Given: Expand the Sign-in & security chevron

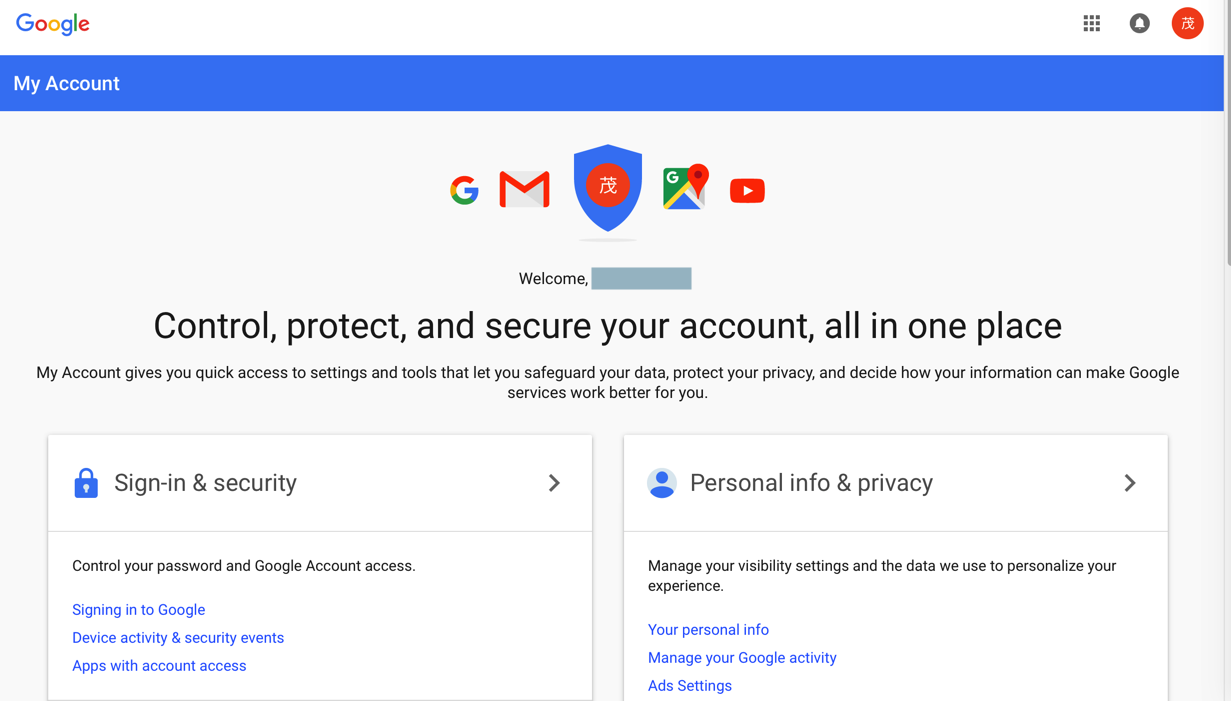Looking at the screenshot, I should [x=554, y=483].
